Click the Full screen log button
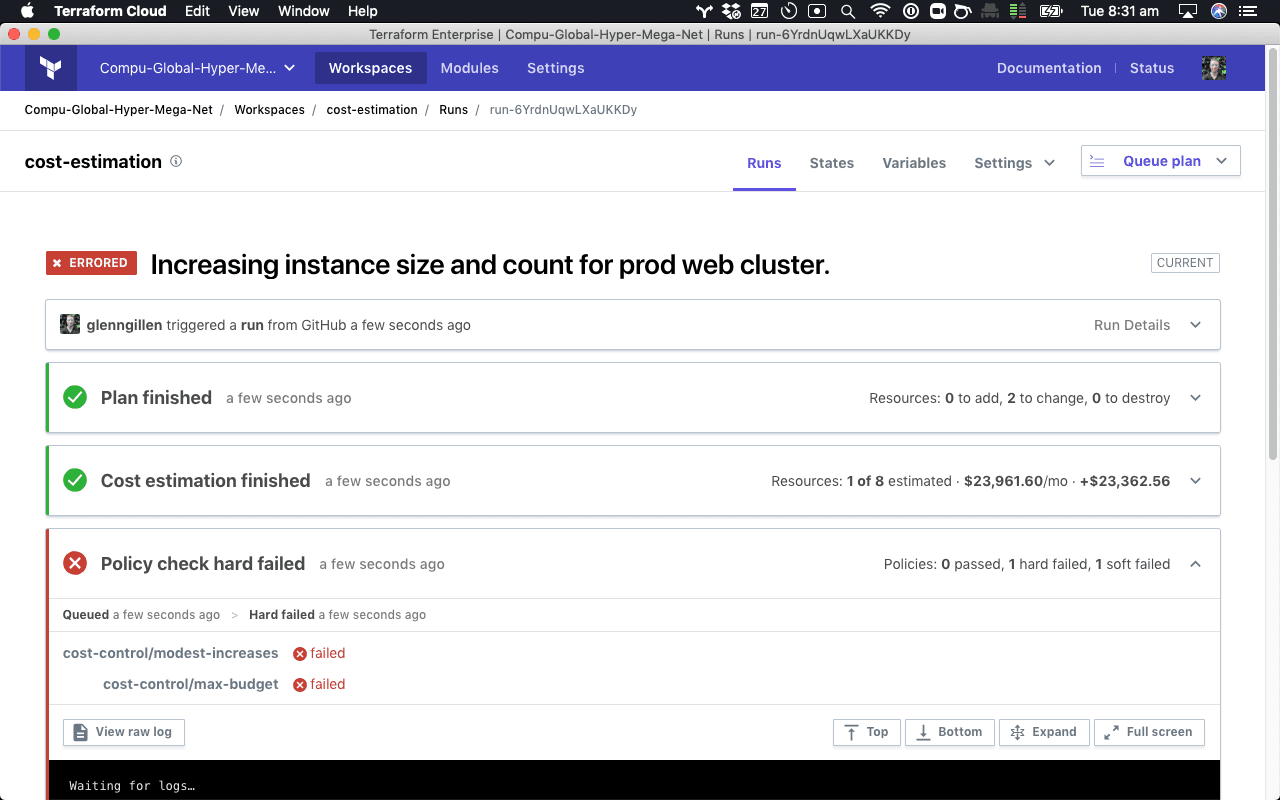The width and height of the screenshot is (1280, 800). pos(1149,732)
